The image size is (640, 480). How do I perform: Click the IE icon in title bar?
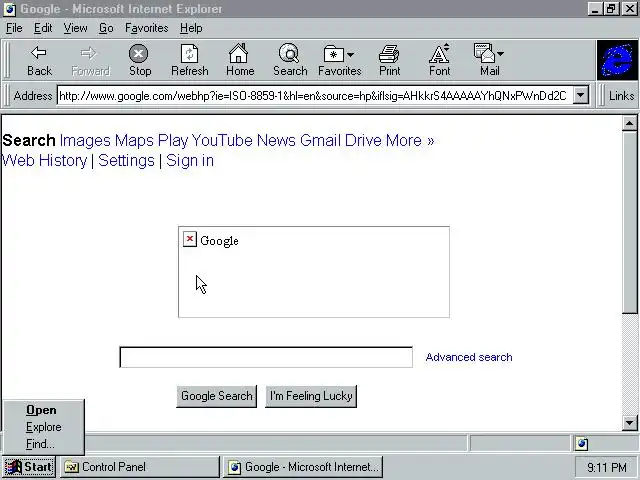click(10, 9)
